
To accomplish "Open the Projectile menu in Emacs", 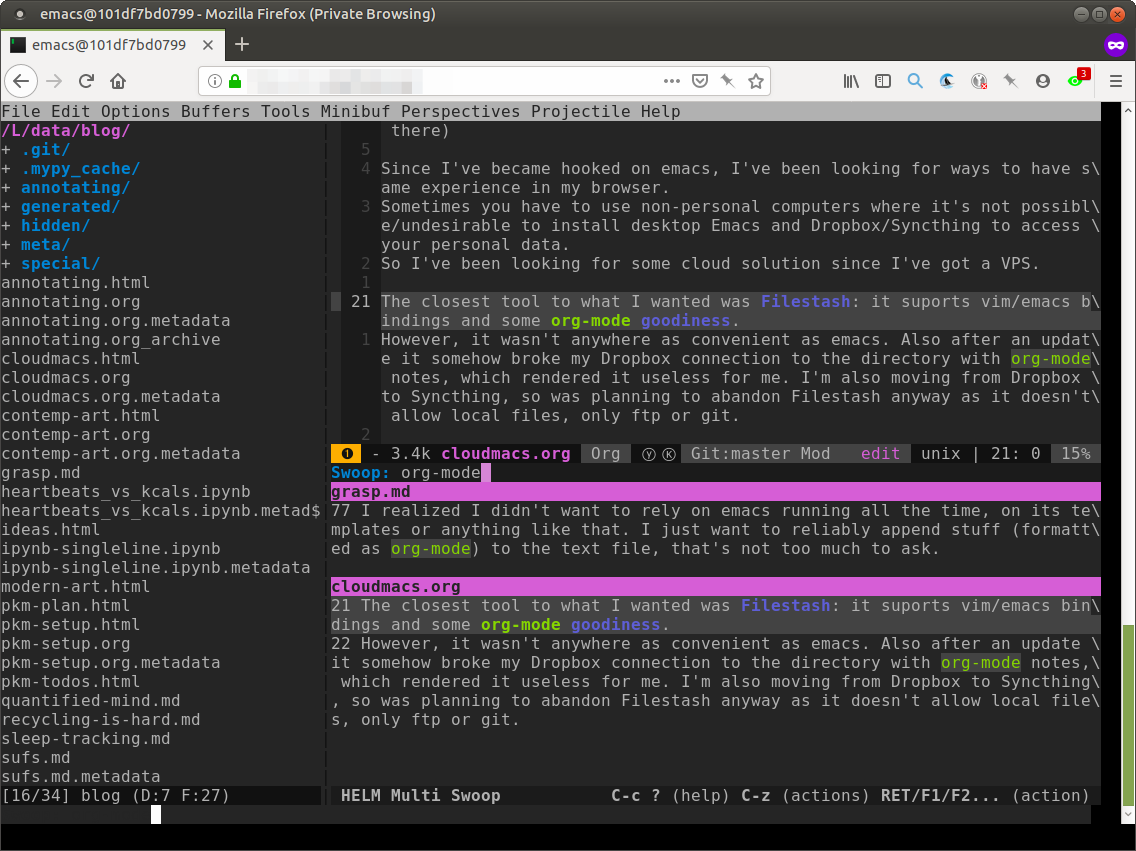I will [x=581, y=111].
